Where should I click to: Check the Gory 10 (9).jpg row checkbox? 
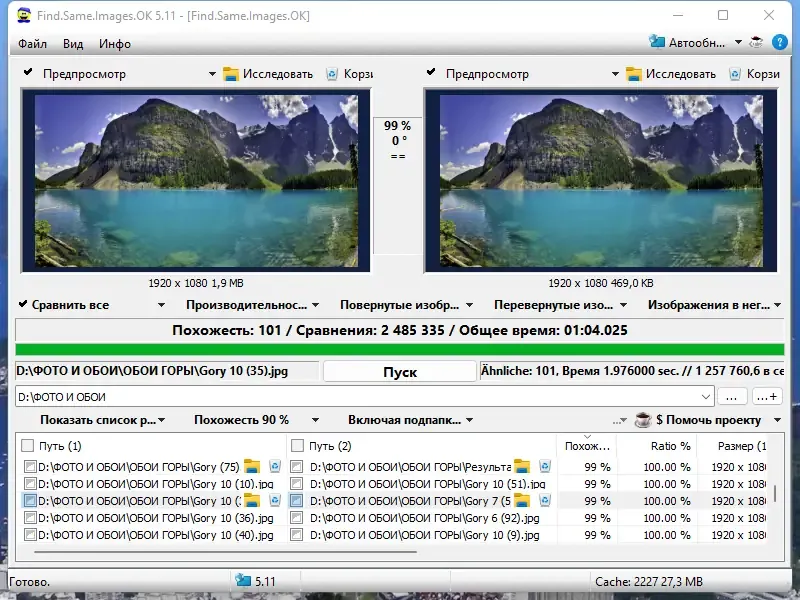(296, 535)
